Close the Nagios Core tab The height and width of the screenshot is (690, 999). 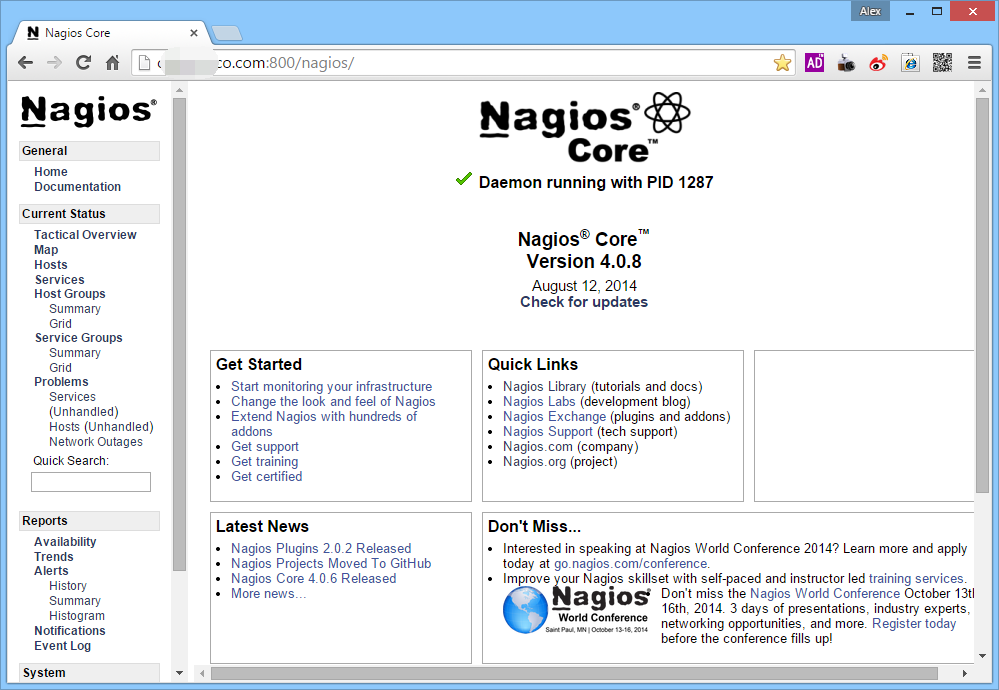click(194, 32)
